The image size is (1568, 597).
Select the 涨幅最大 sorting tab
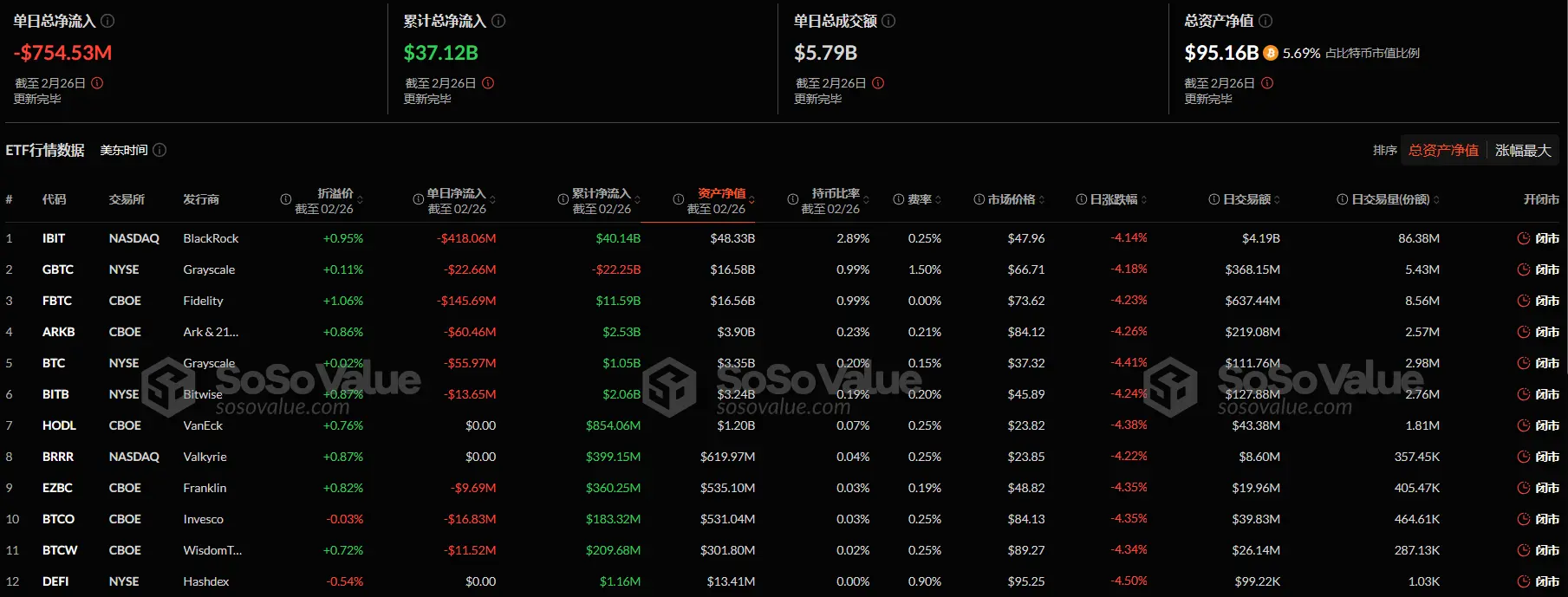[x=1523, y=150]
